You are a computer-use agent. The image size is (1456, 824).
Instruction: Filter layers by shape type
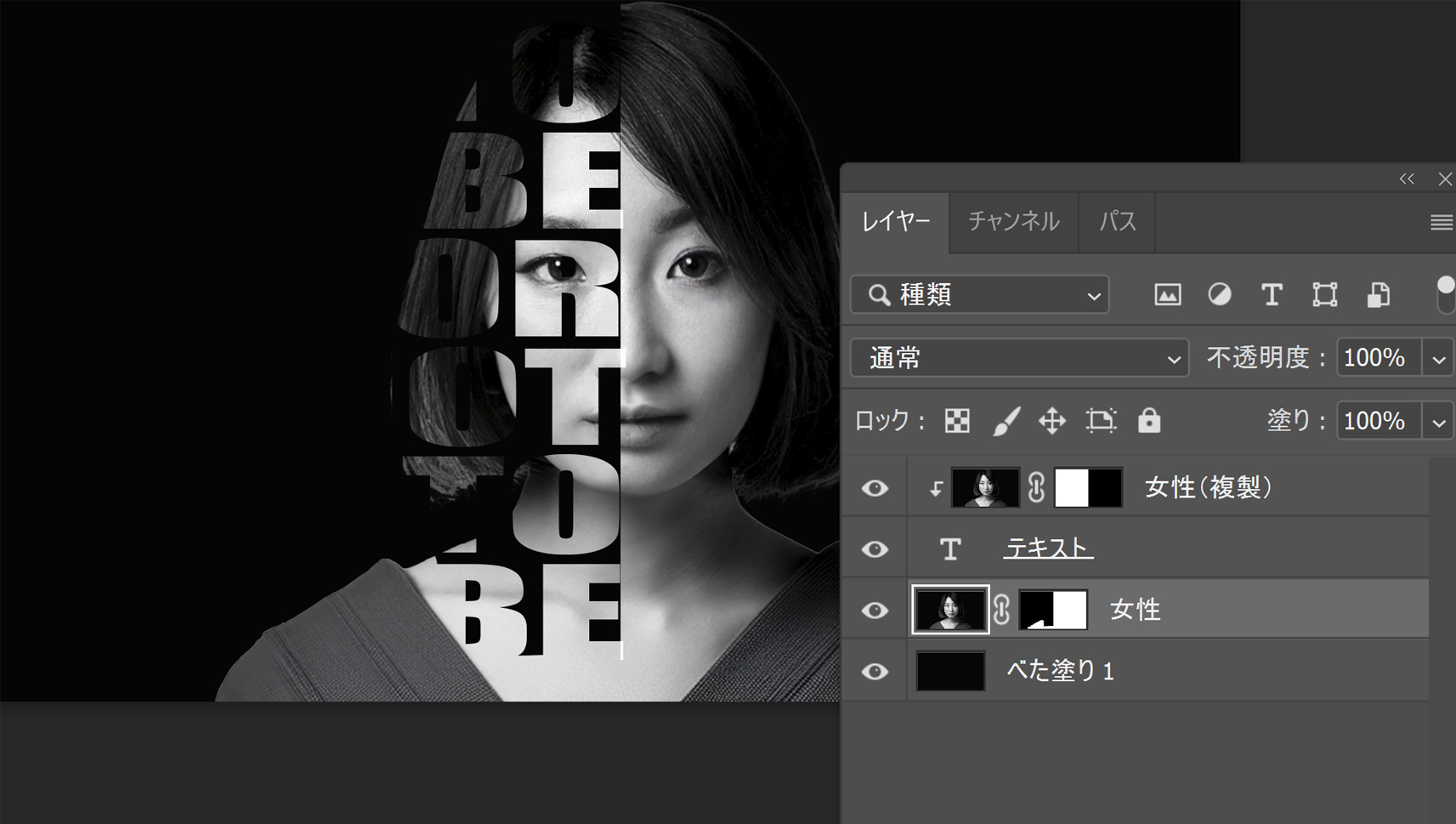(1324, 295)
